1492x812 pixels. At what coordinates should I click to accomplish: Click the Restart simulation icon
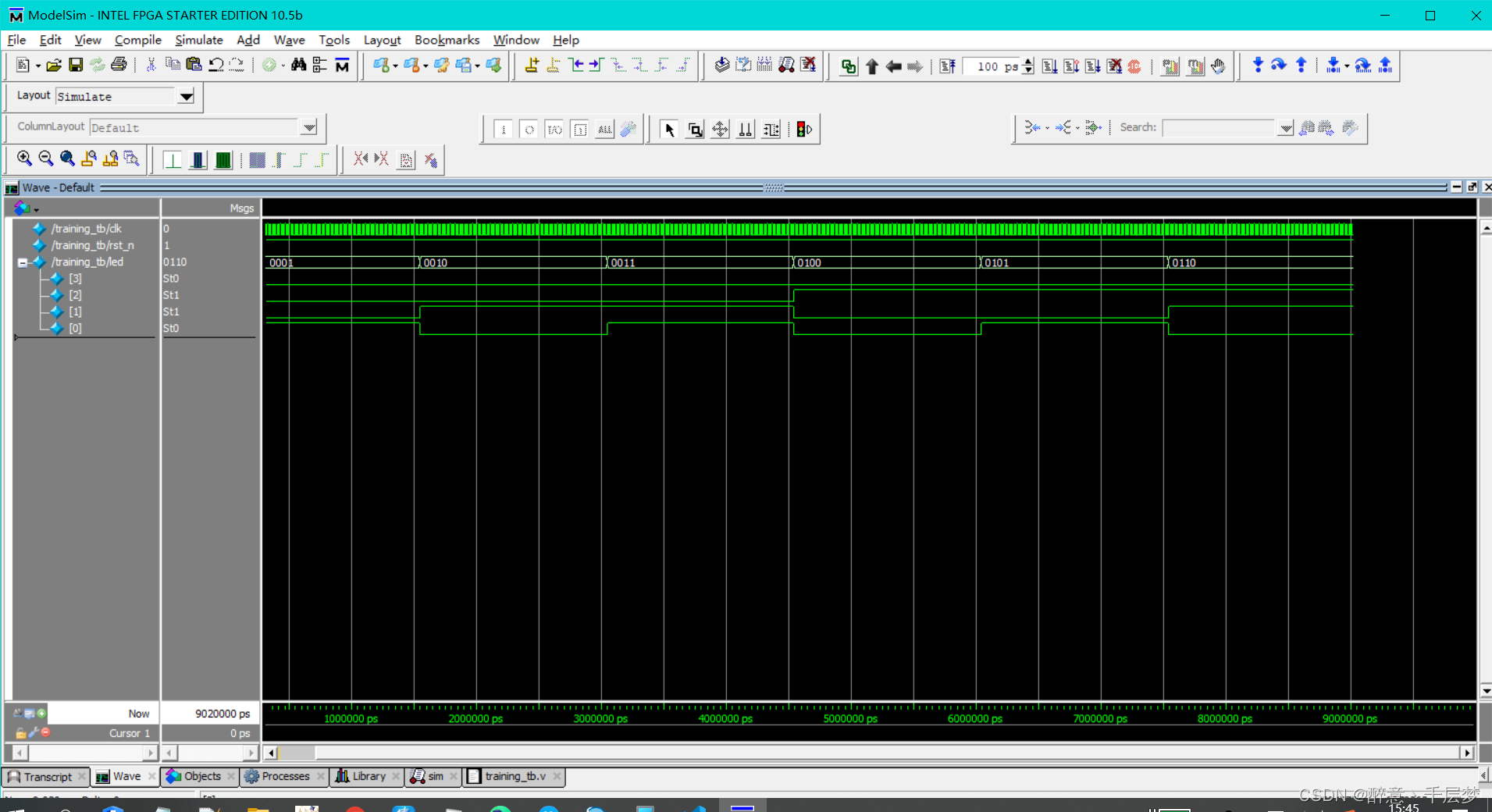(x=947, y=66)
